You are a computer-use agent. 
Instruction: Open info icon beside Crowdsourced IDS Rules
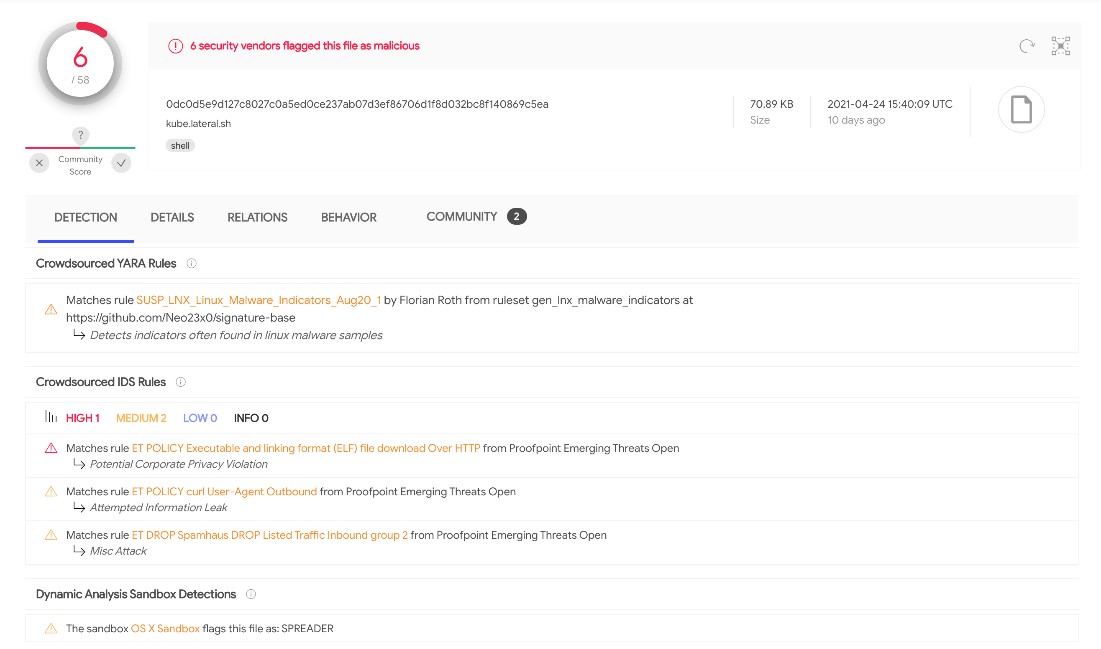coord(181,382)
